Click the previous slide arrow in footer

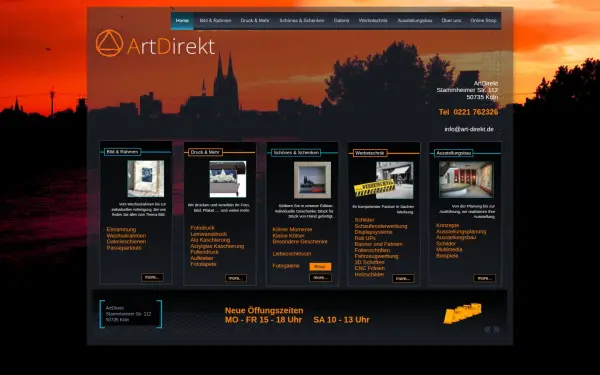point(488,329)
